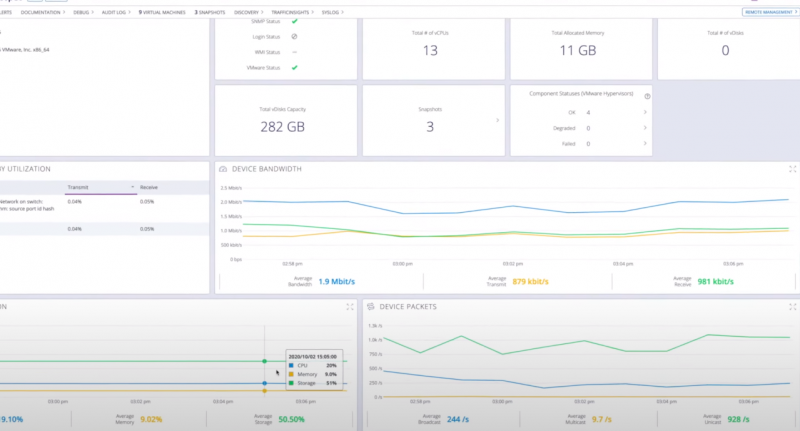The image size is (800, 431).
Task: Click the Total vDisks Capacity tile
Action: click(284, 120)
